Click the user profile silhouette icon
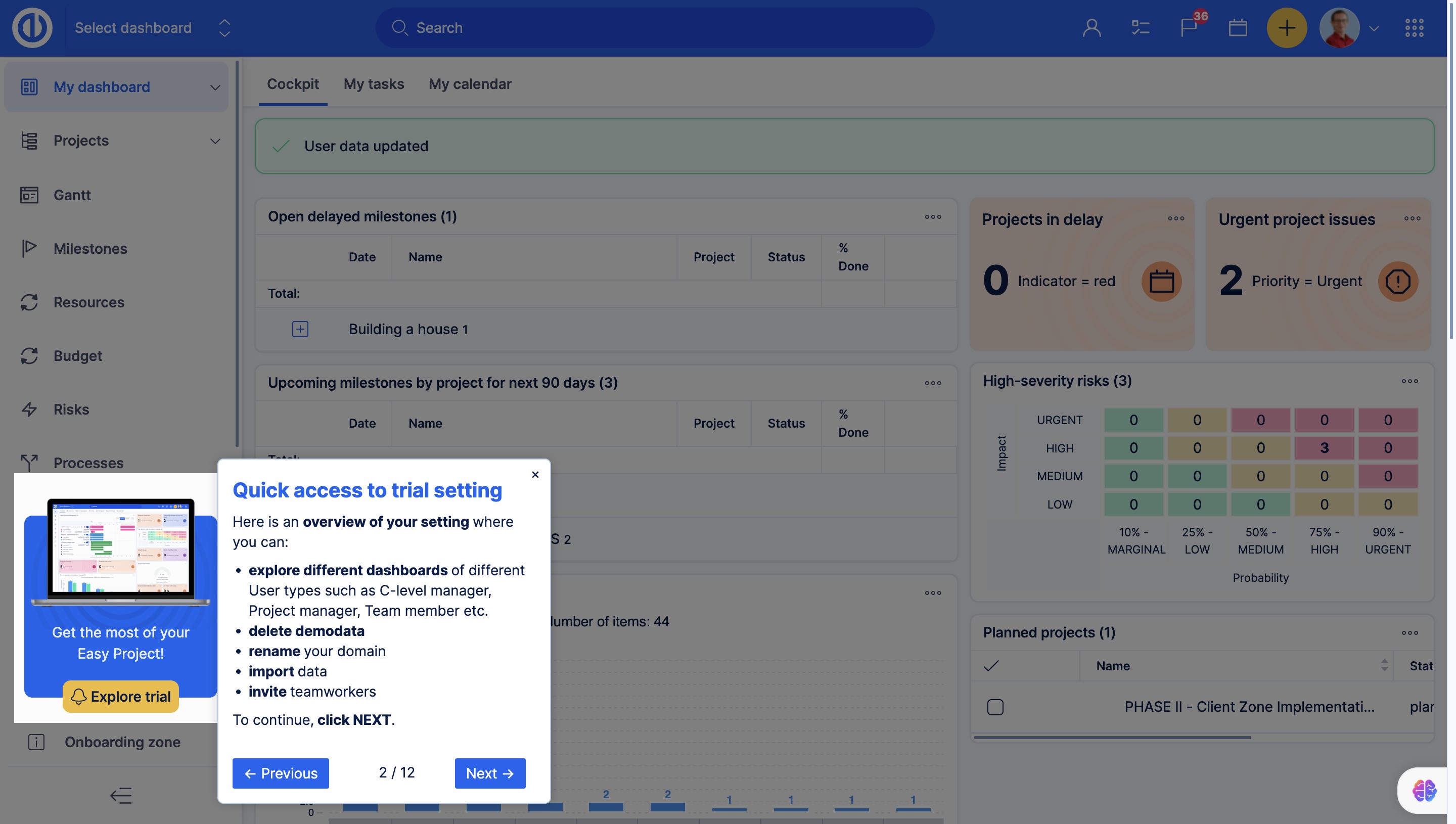The height and width of the screenshot is (824, 1456). [x=1091, y=28]
